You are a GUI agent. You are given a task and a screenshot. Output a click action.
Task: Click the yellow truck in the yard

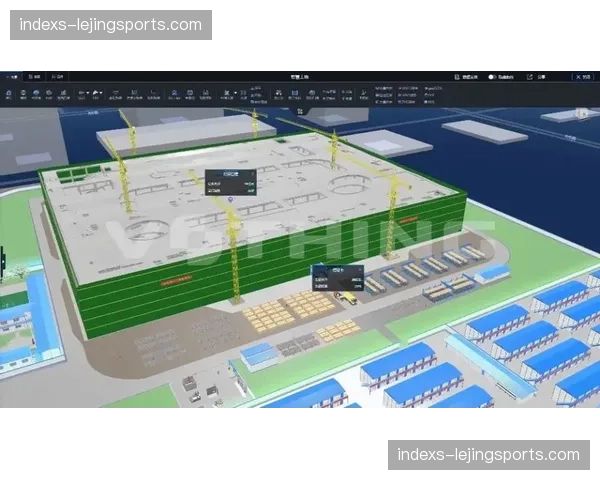(x=348, y=297)
